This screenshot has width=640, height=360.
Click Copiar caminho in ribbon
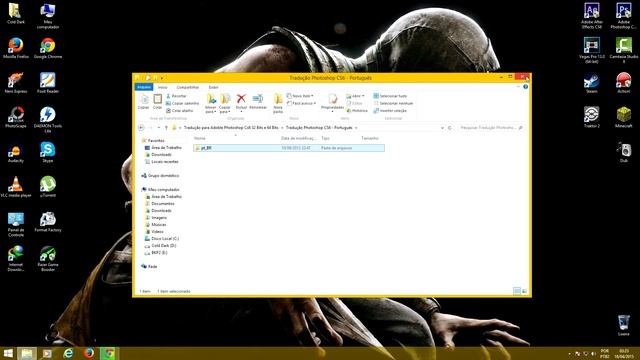tap(182, 103)
